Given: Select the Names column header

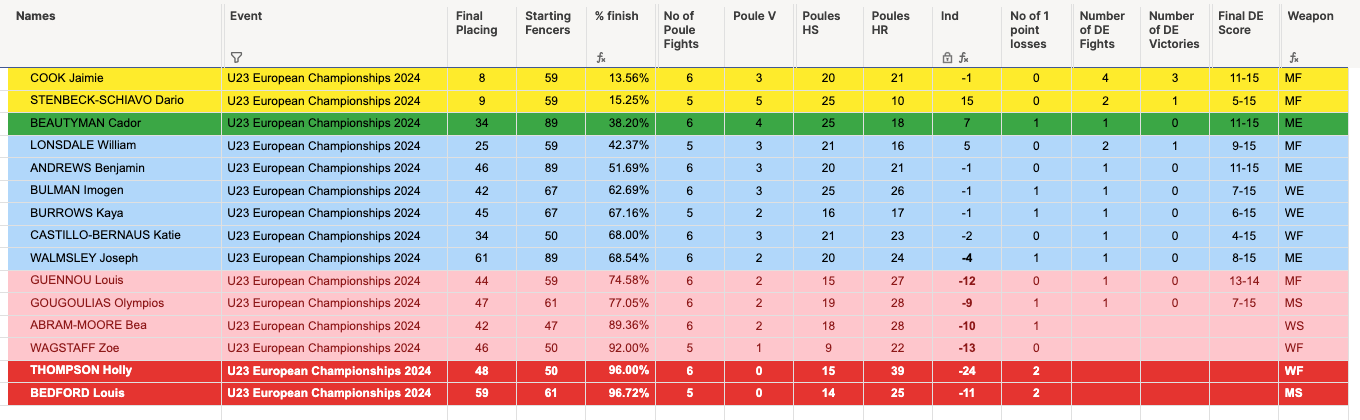Looking at the screenshot, I should [36, 16].
